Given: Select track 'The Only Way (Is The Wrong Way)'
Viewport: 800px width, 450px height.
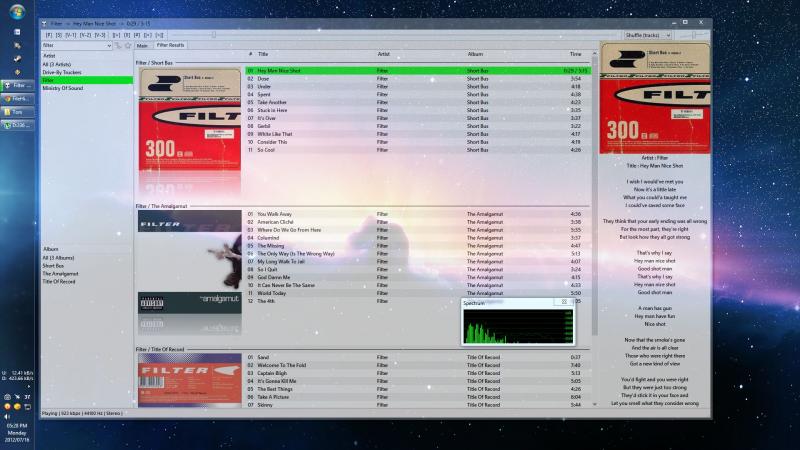Looking at the screenshot, I should click(x=417, y=254).
